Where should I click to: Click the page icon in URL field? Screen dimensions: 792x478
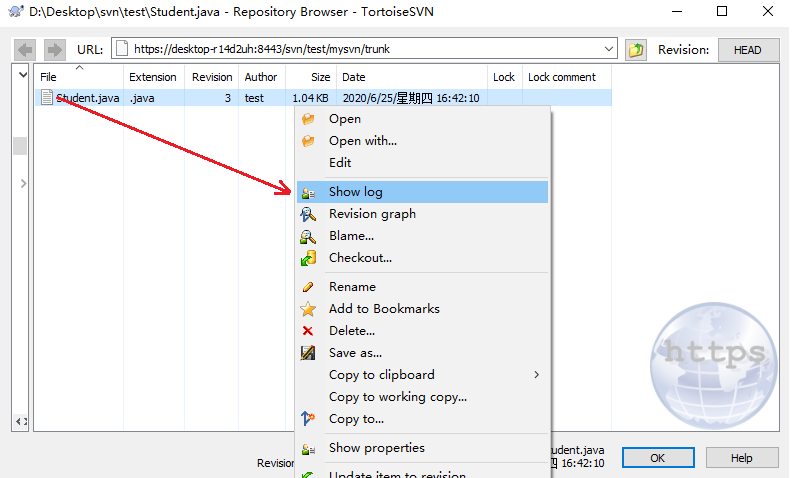122,49
